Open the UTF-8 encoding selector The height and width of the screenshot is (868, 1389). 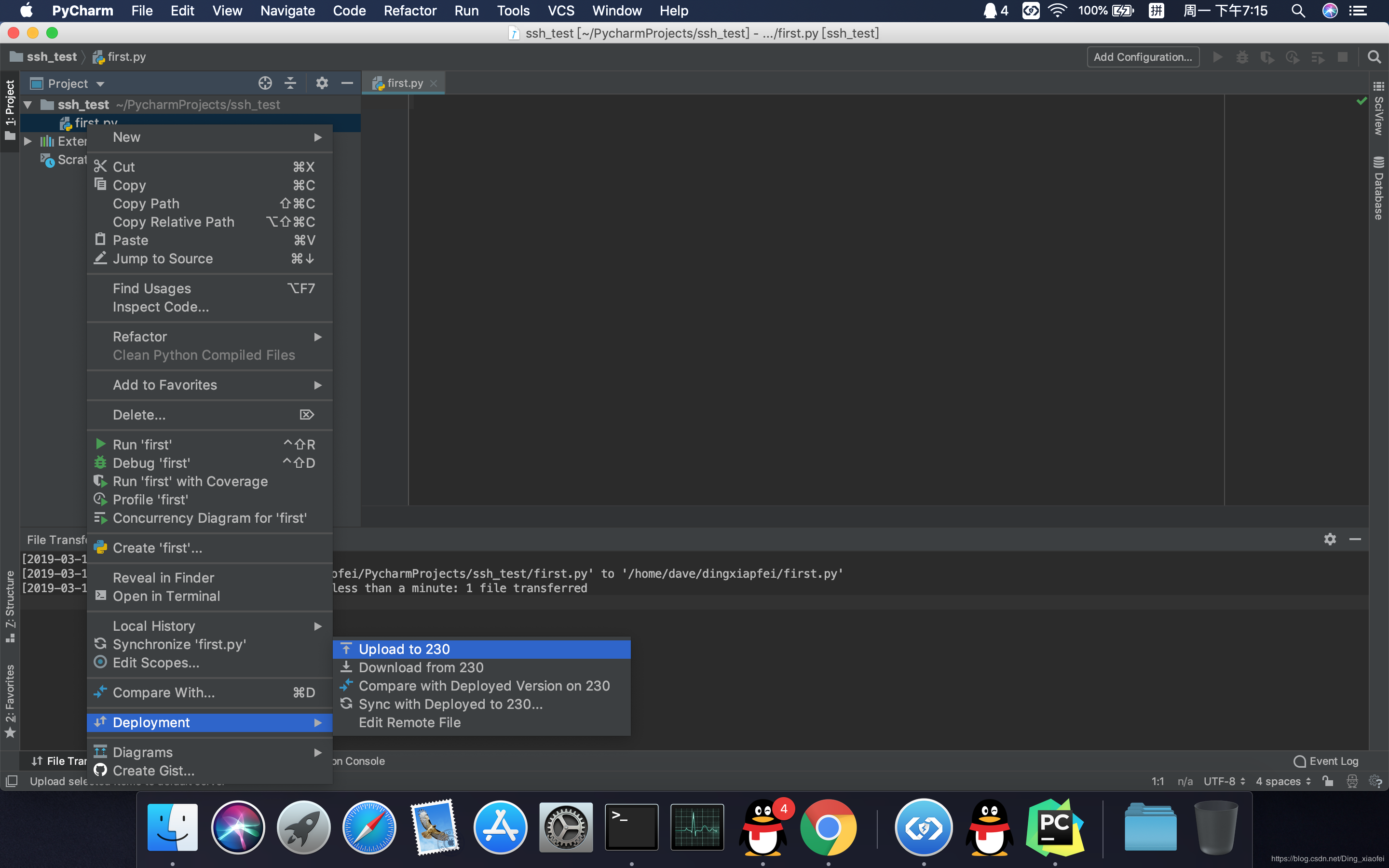(1224, 781)
